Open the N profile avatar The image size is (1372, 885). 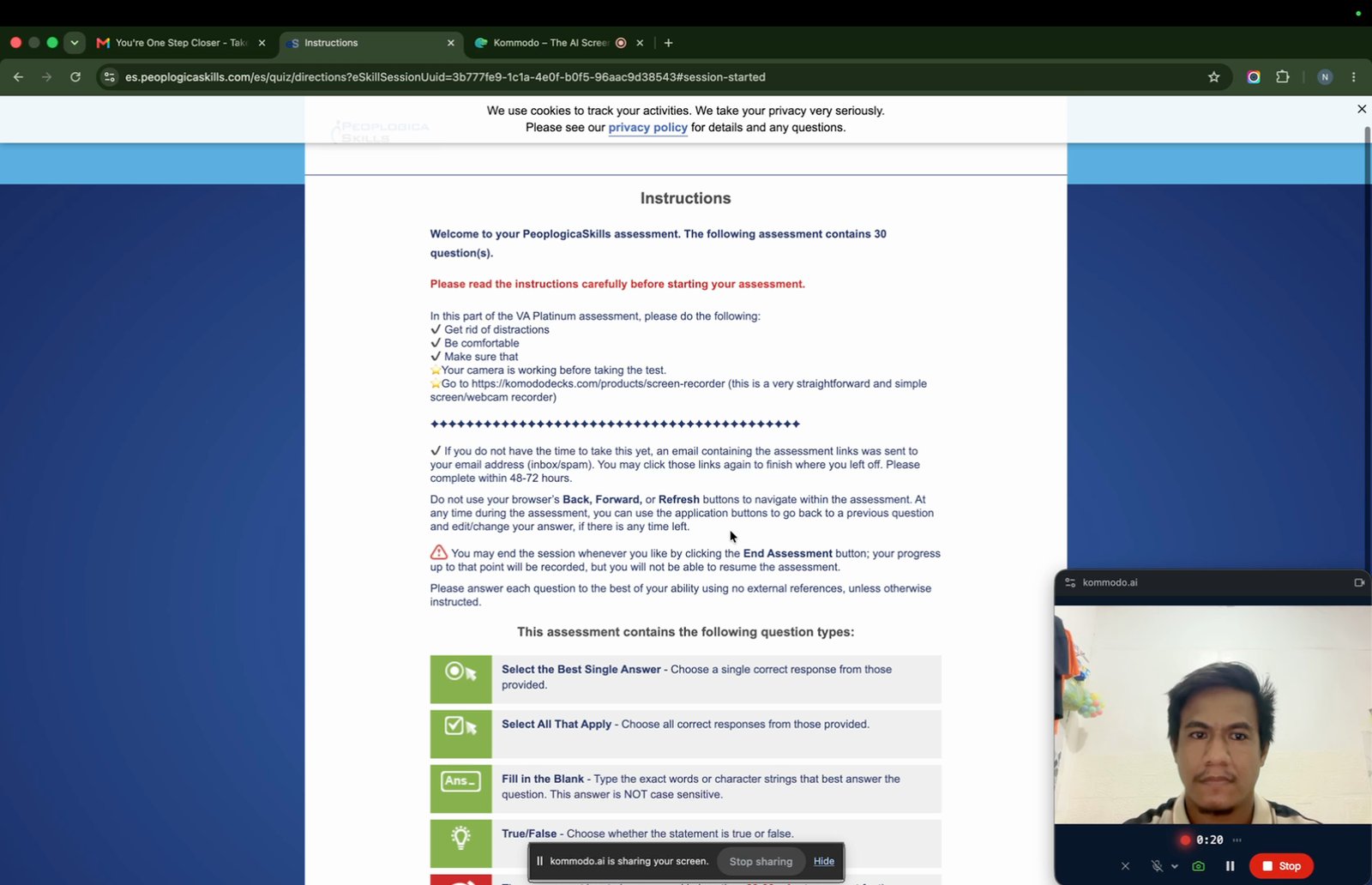pyautogui.click(x=1325, y=77)
